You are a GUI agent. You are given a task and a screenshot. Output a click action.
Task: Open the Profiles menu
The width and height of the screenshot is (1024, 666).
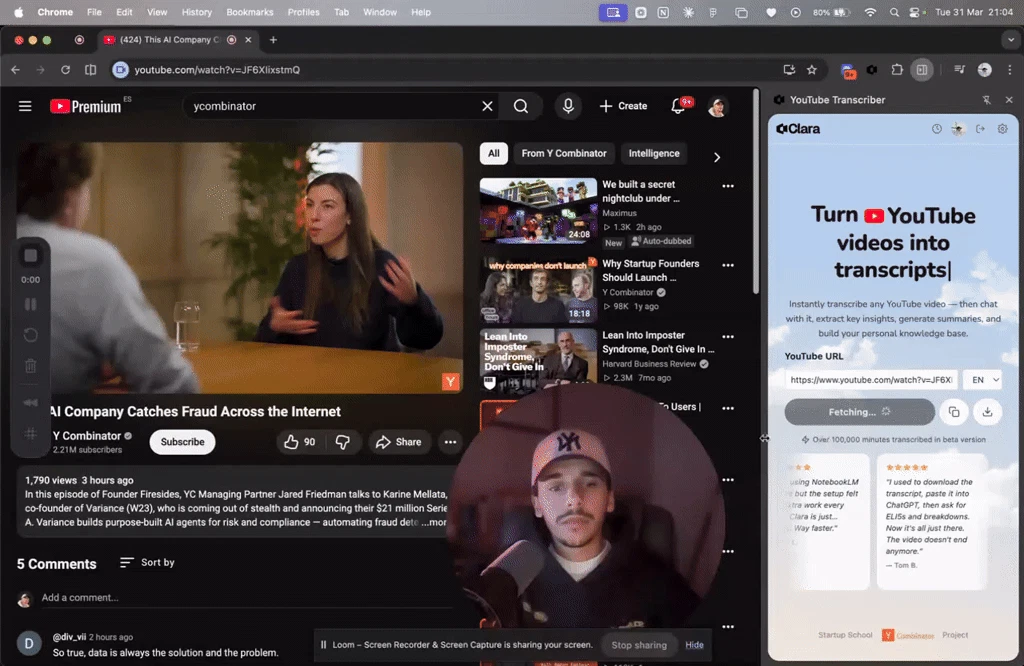[x=303, y=12]
